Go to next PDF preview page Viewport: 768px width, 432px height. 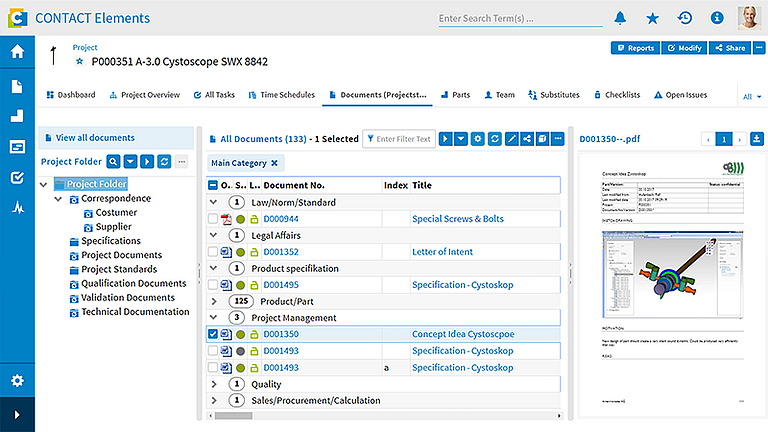tap(740, 140)
